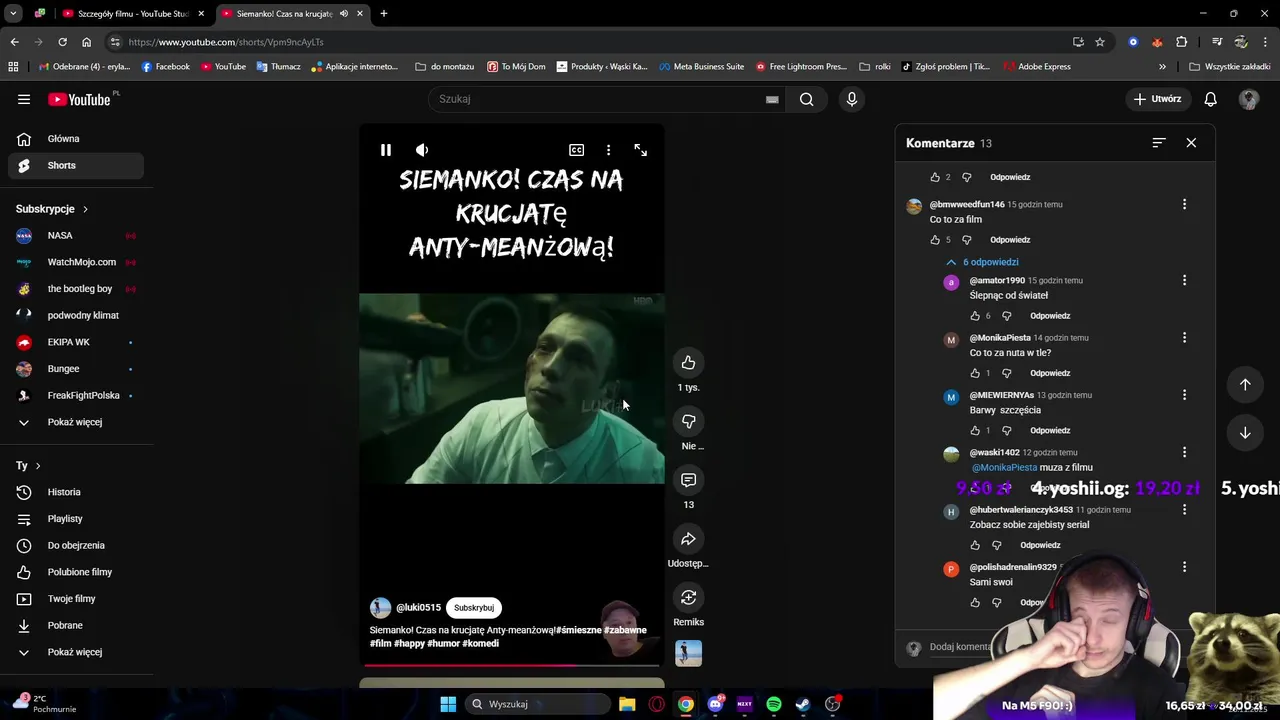Bookmark this page with the star

pyautogui.click(x=1100, y=42)
